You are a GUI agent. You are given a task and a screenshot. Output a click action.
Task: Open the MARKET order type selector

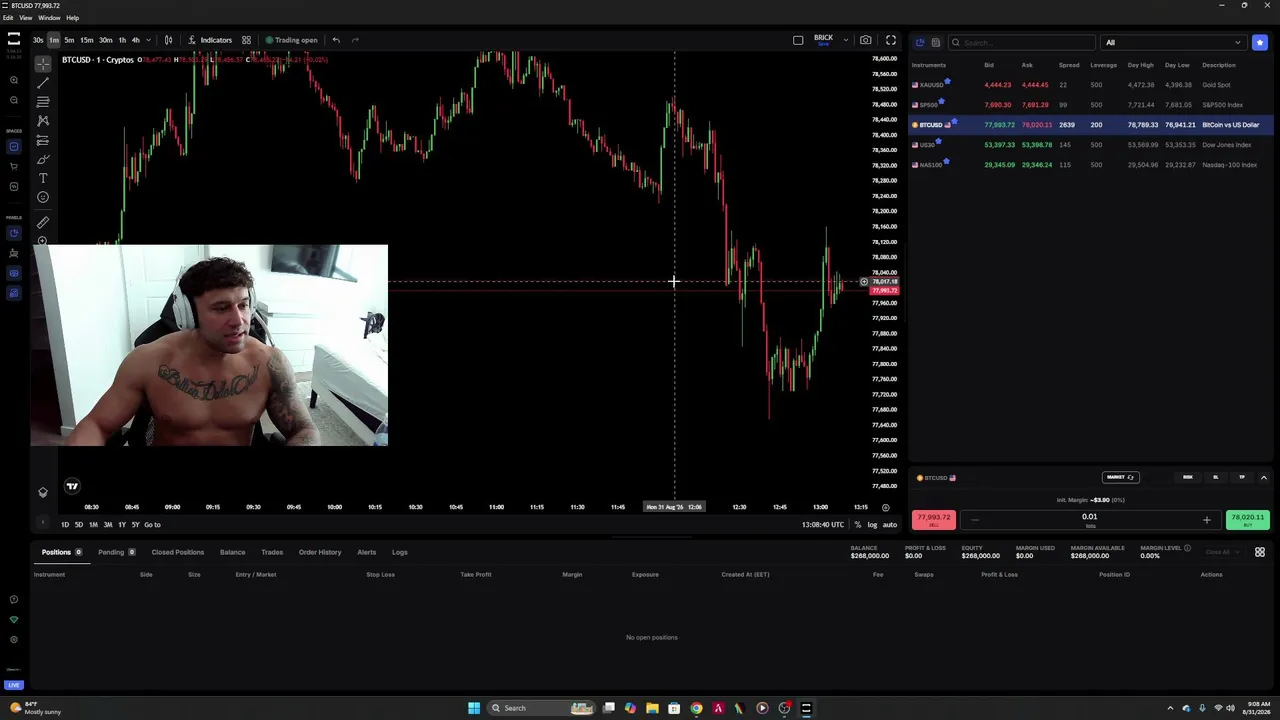point(1119,477)
